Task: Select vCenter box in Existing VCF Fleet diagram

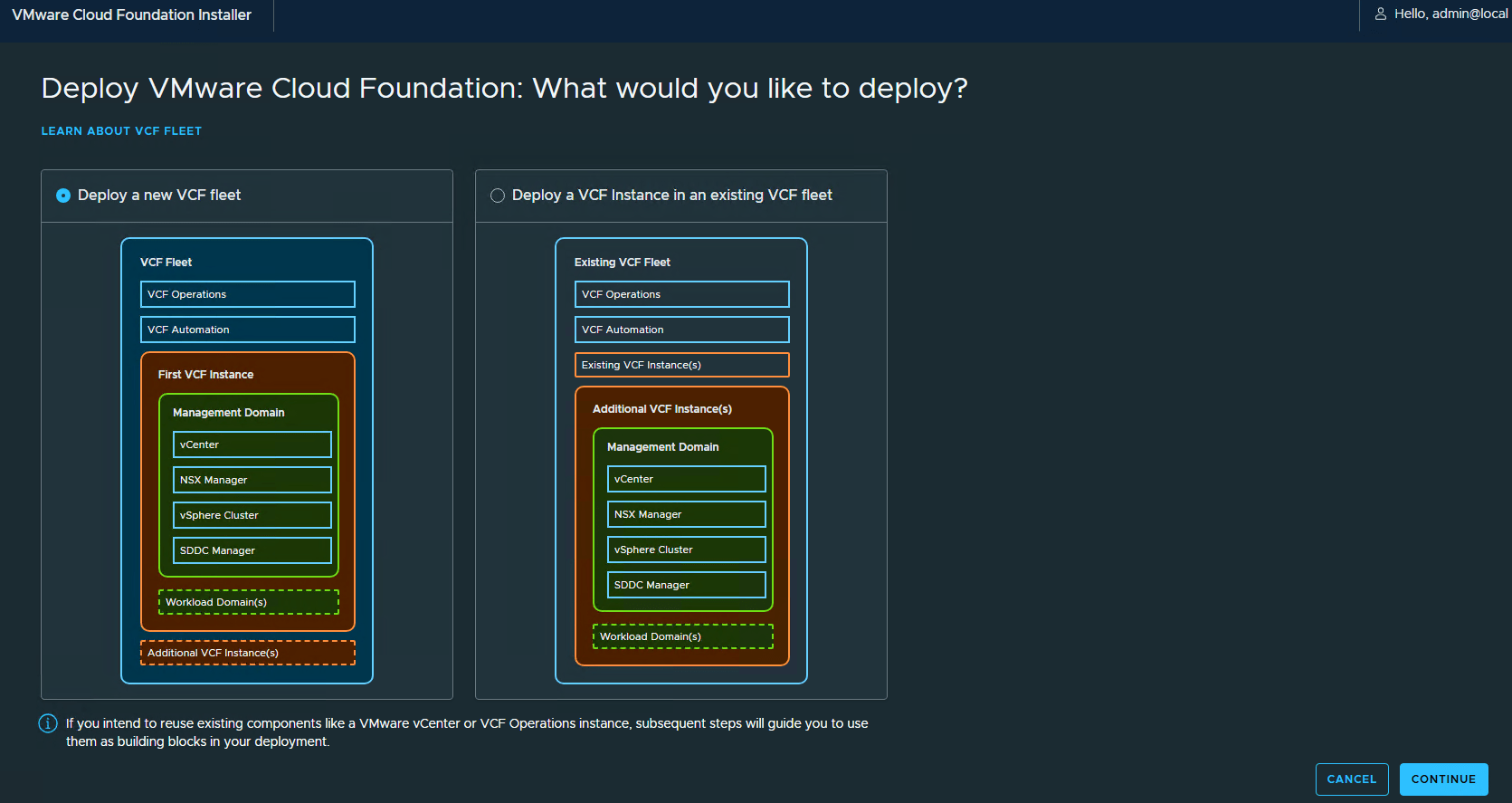Action: pos(687,479)
